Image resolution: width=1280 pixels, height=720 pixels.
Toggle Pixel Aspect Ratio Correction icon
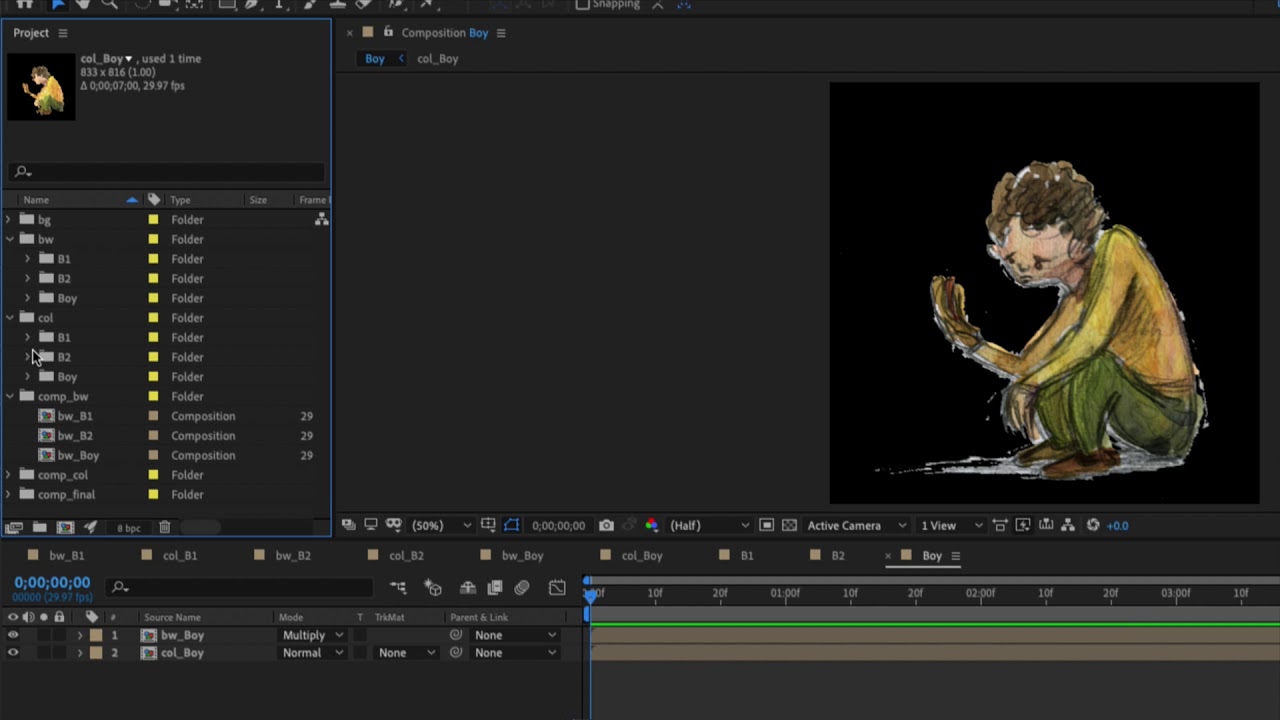pos(1001,525)
